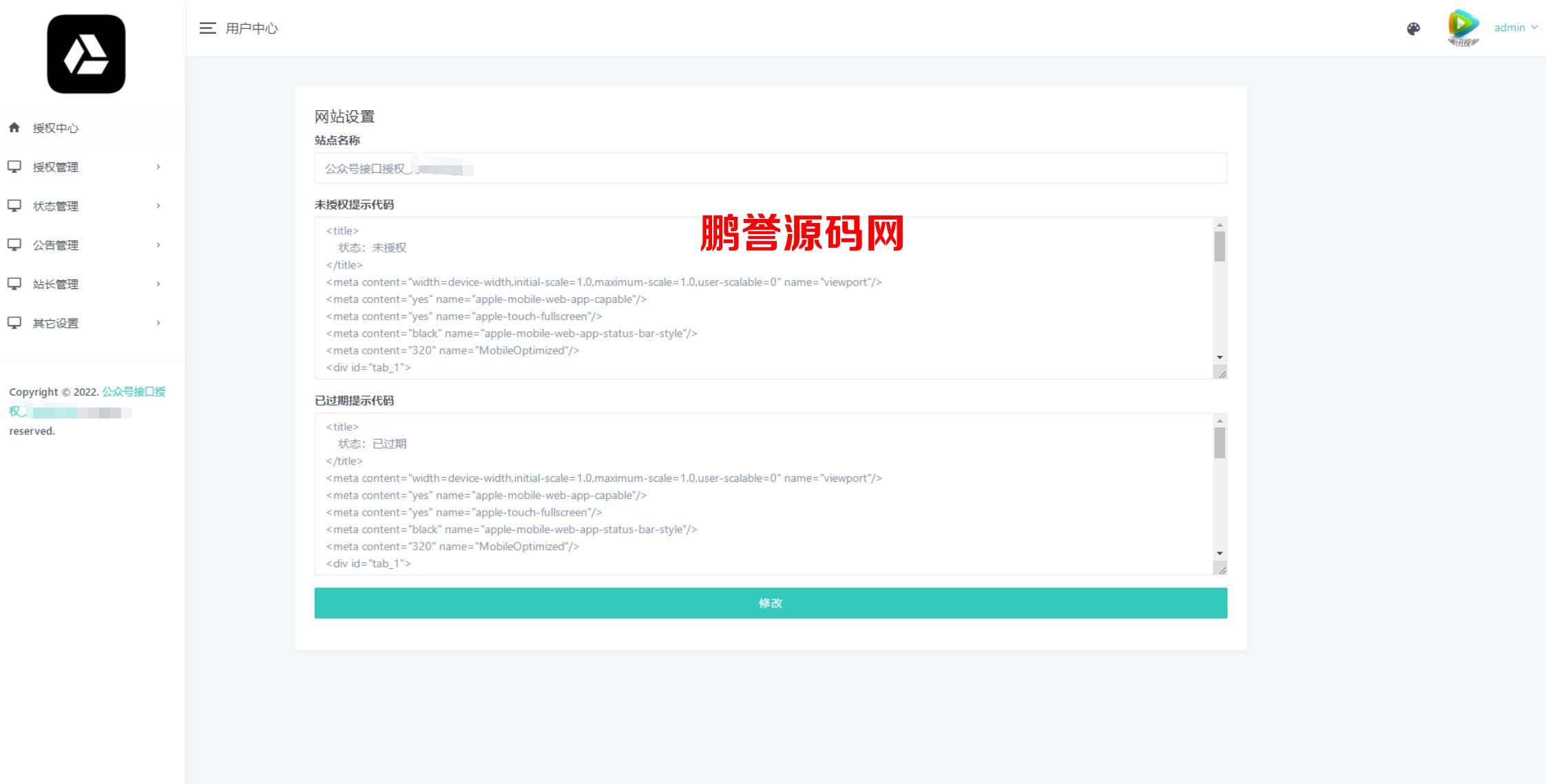
Task: Click the 公众号接口授权 copyright link
Action: [x=134, y=392]
